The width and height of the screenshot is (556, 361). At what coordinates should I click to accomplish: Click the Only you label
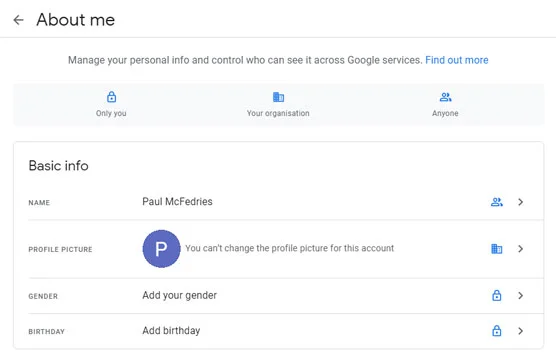[111, 113]
